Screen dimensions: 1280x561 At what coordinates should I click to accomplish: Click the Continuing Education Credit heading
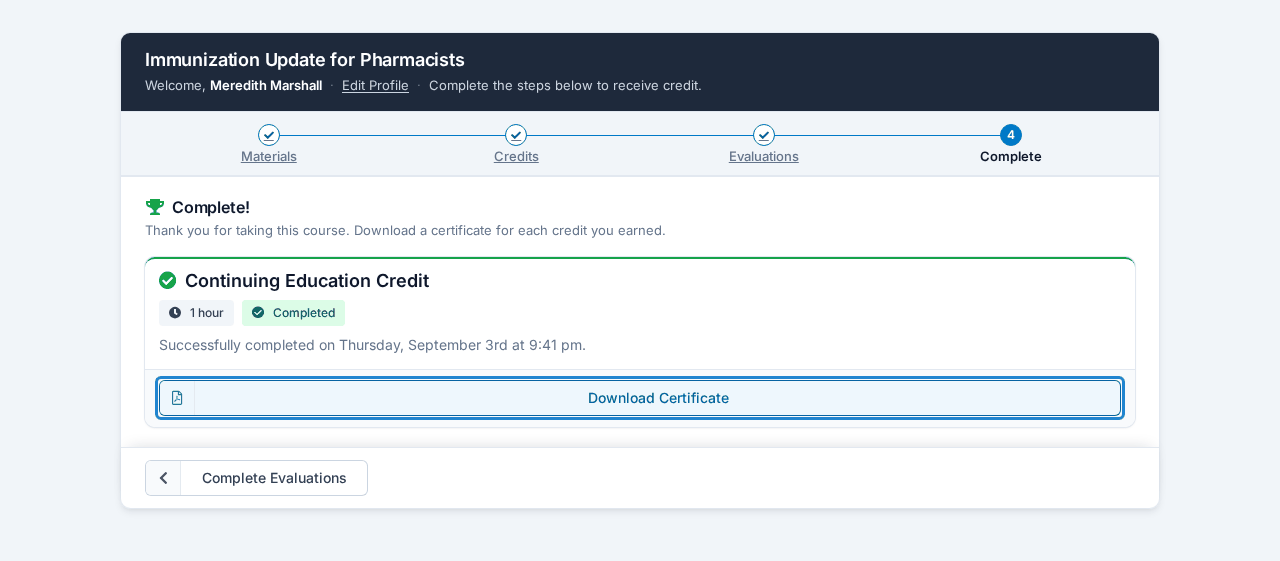[307, 281]
